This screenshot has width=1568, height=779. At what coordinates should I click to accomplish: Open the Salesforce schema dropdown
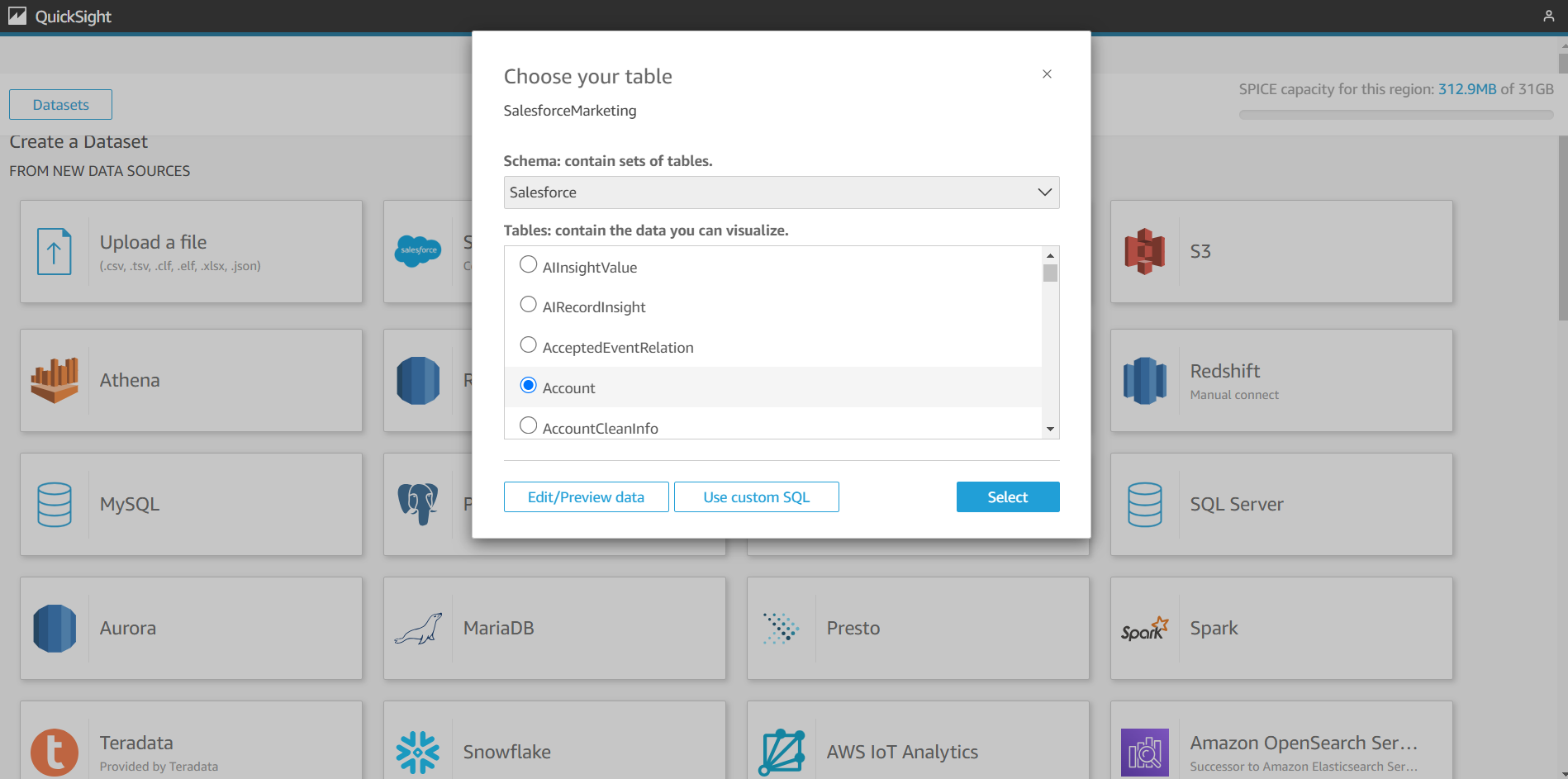tap(782, 192)
